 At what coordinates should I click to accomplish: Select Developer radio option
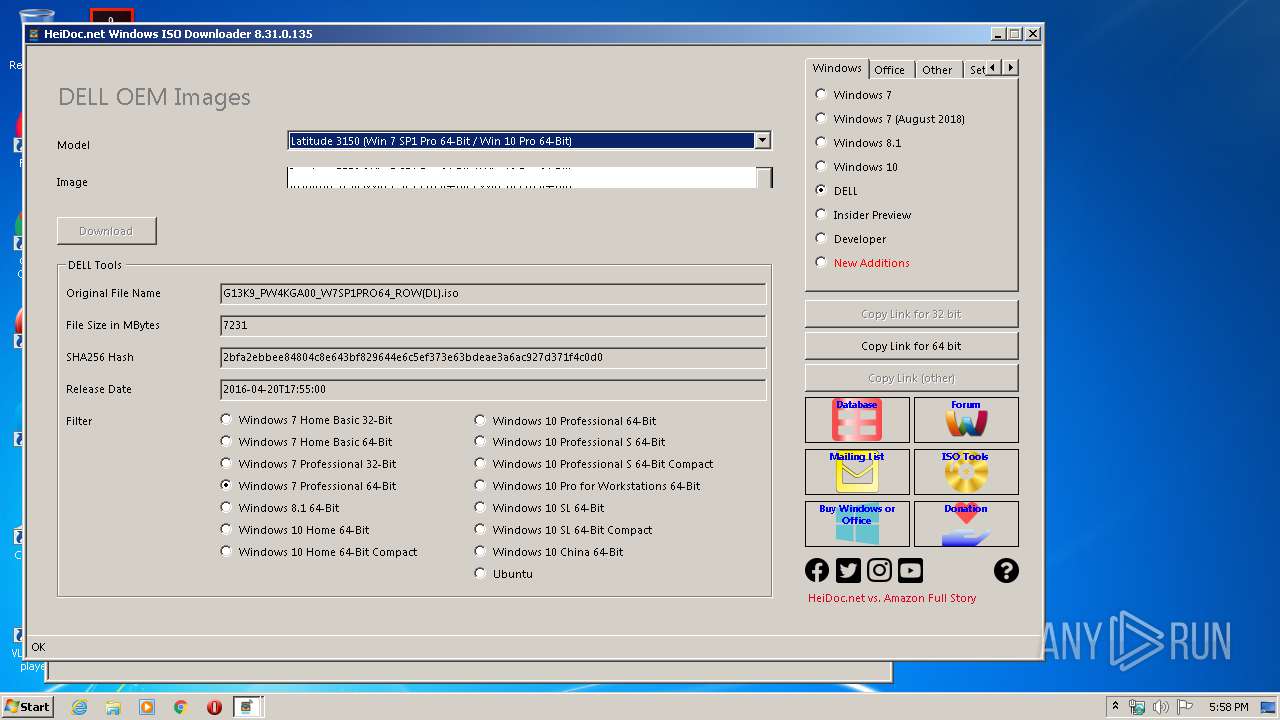point(821,238)
